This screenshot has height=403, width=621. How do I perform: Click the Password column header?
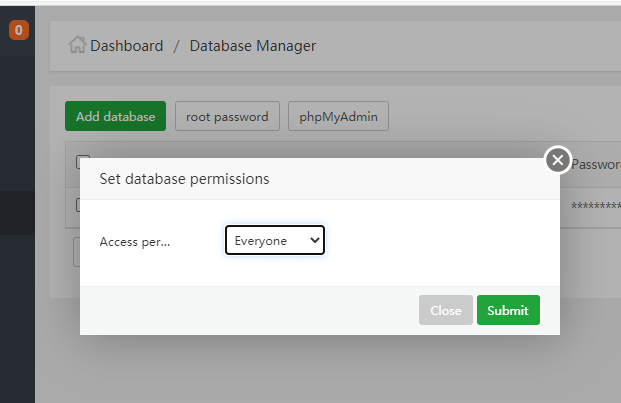596,164
